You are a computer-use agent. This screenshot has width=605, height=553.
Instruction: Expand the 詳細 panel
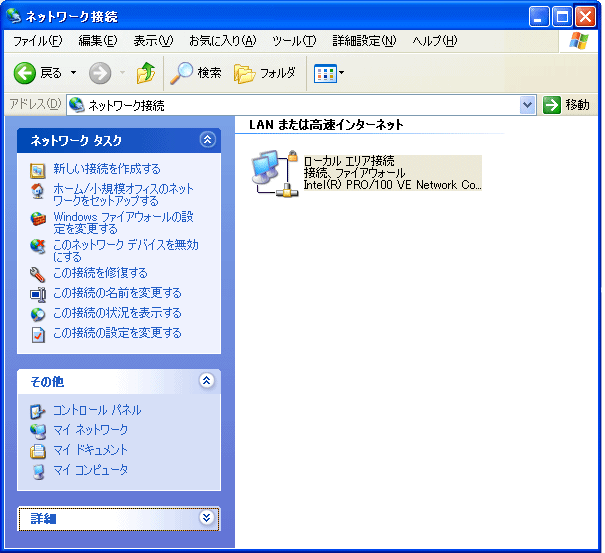(x=207, y=517)
